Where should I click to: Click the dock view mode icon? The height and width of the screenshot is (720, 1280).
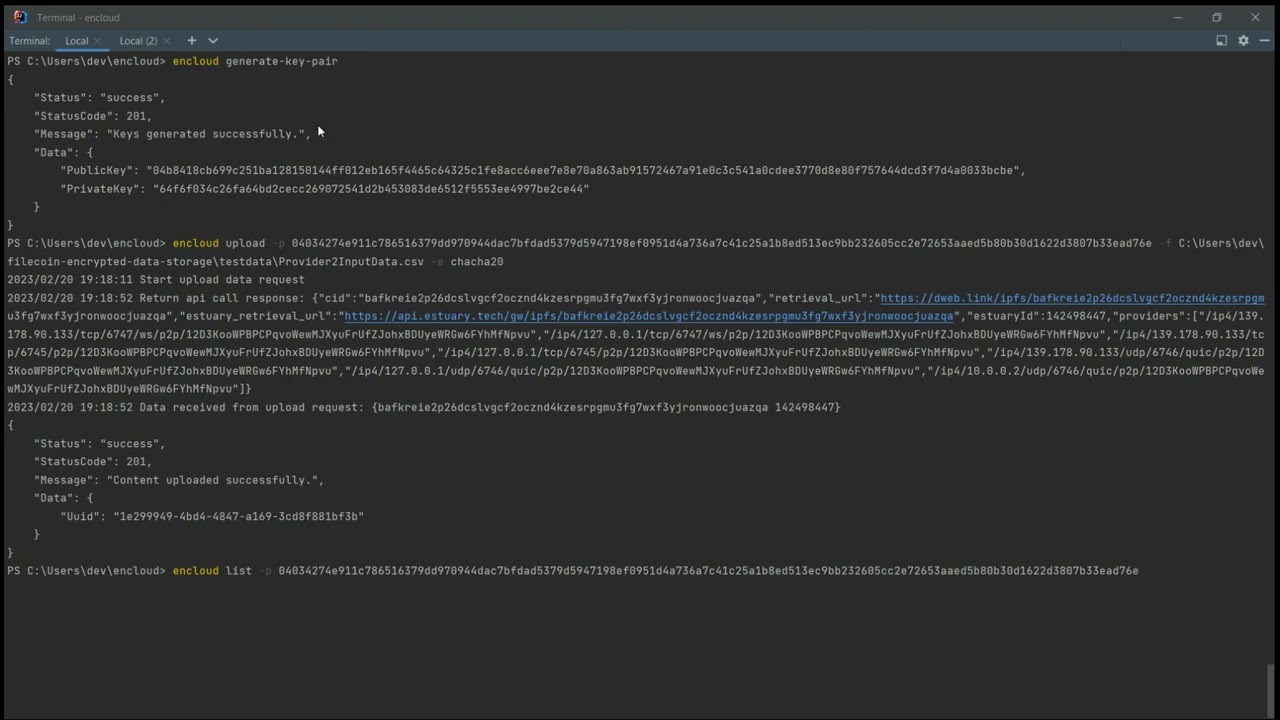coord(1221,41)
